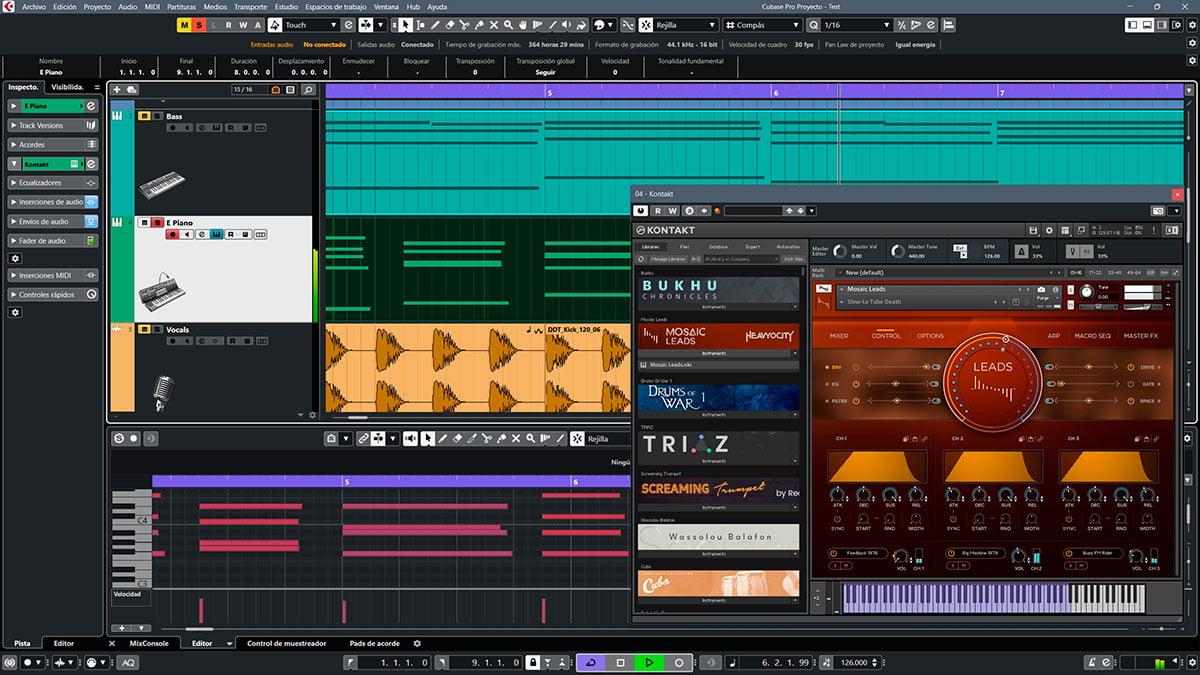The image size is (1200, 675).
Task: Open Edit Instrument button on Bass track
Action: click(x=215, y=127)
